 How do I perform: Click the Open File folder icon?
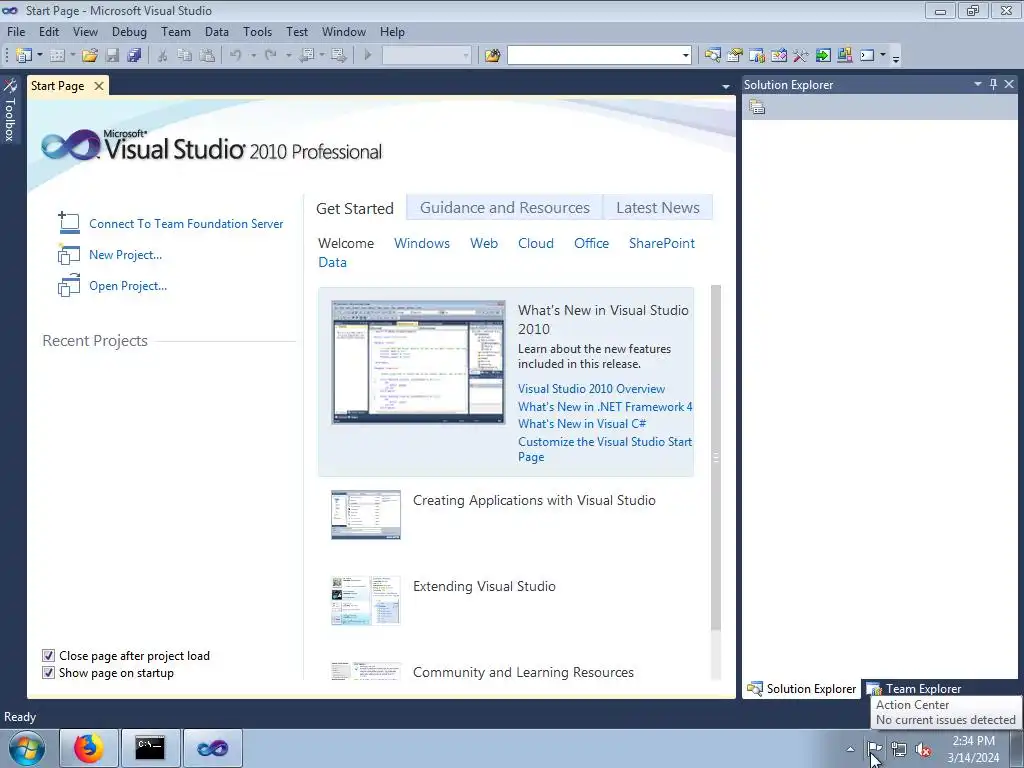pos(90,56)
